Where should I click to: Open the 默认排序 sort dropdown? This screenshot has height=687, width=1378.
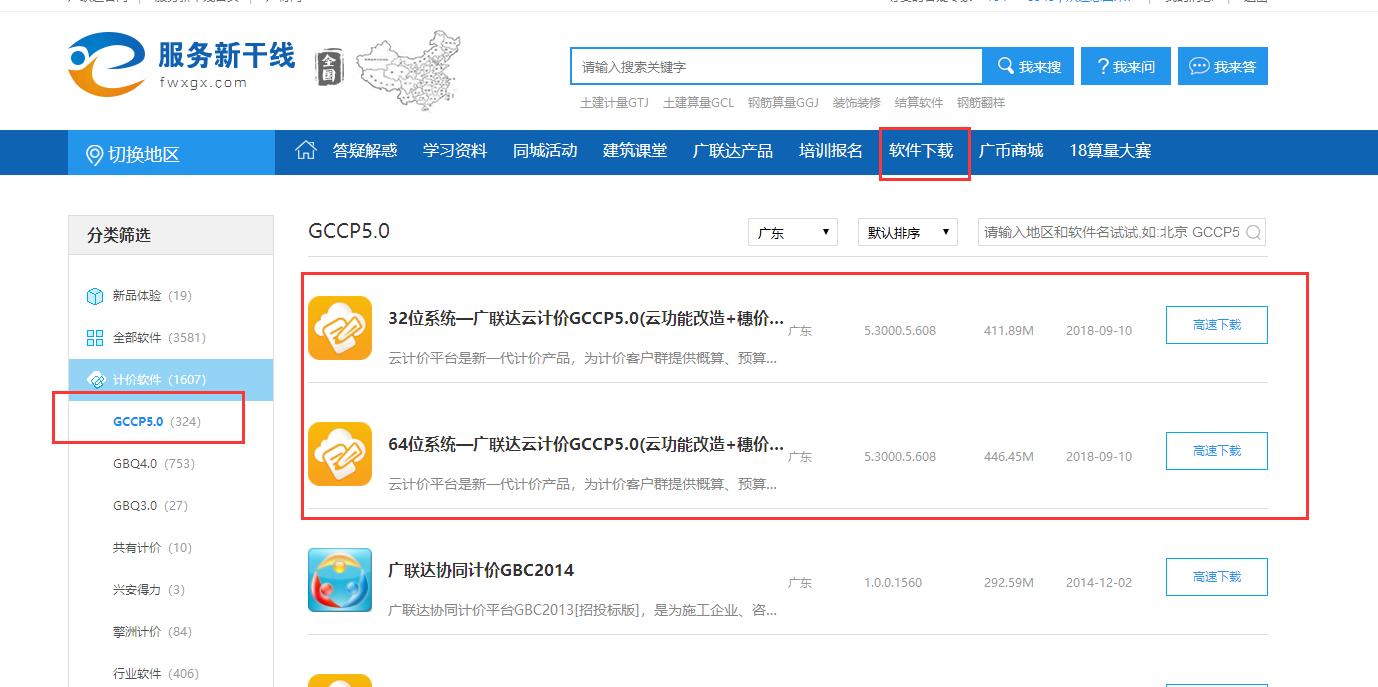(x=908, y=232)
